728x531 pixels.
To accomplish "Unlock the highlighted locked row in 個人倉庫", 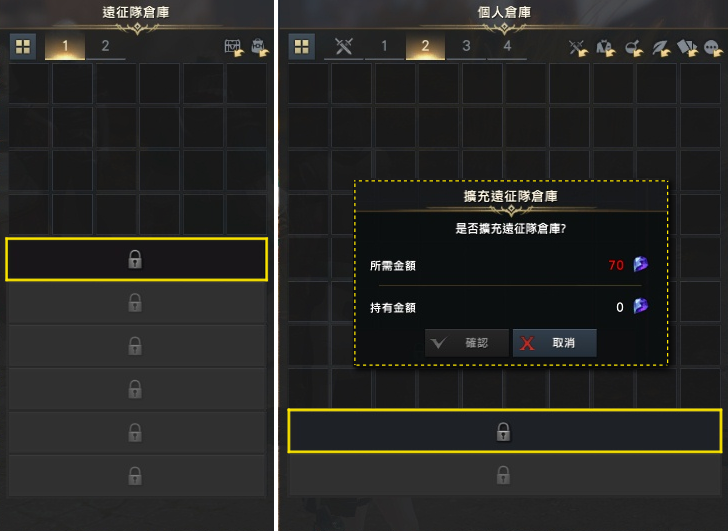I will (x=505, y=431).
